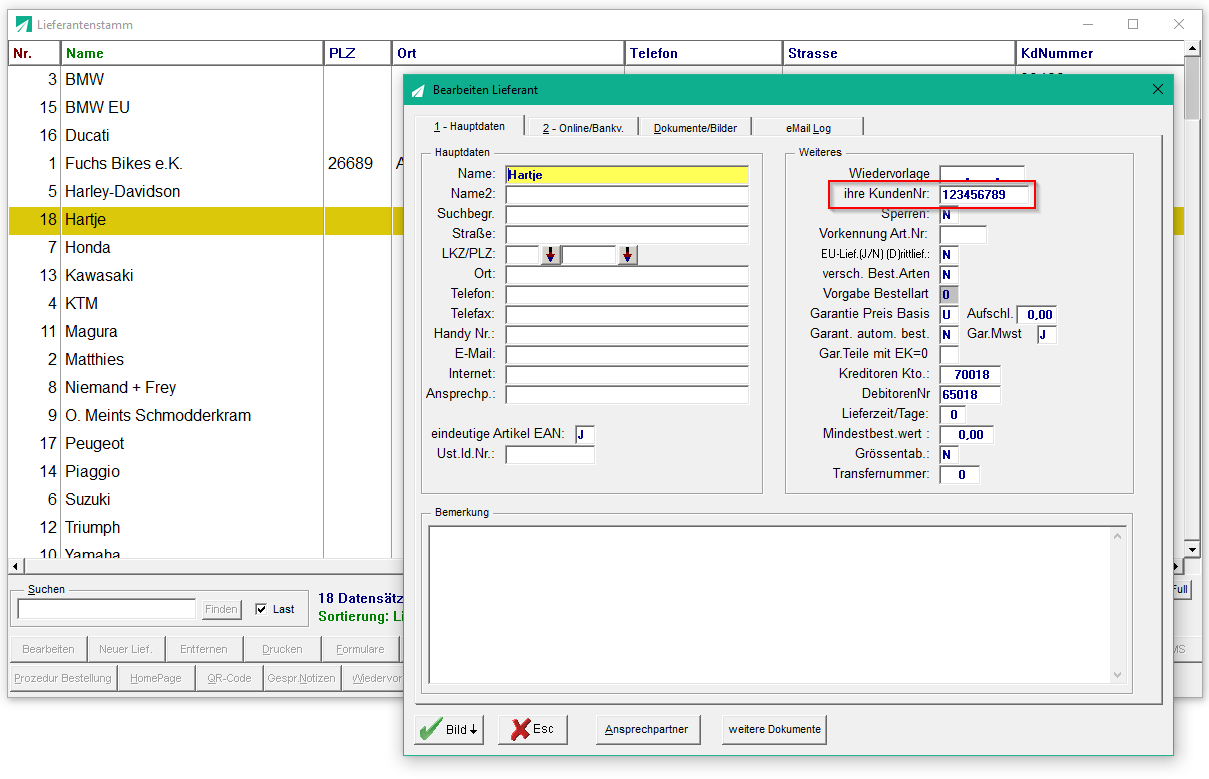This screenshot has width=1209, height=779.
Task: Click the Finden search button
Action: click(x=222, y=609)
